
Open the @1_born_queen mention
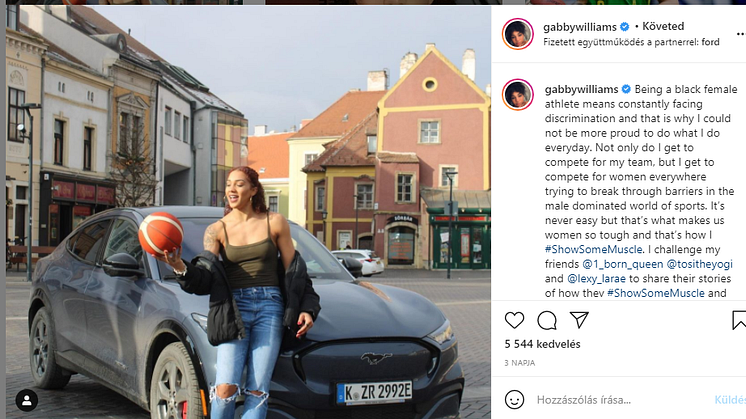tap(622, 264)
